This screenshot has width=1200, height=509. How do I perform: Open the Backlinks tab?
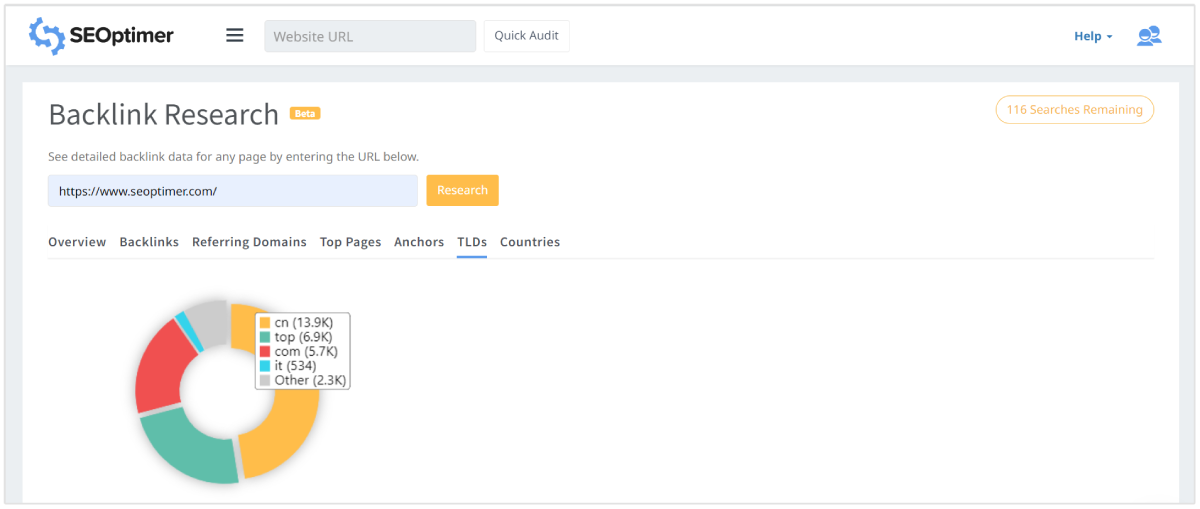click(x=149, y=242)
